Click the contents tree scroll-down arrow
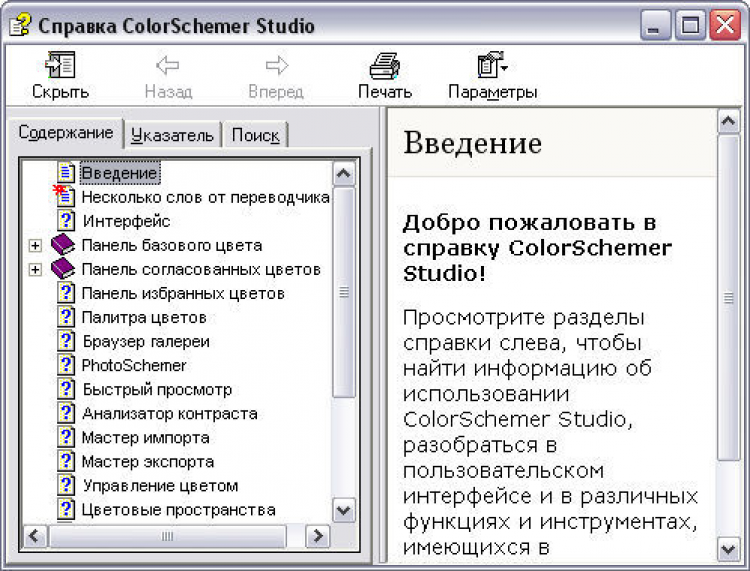The width and height of the screenshot is (750, 571). pyautogui.click(x=343, y=510)
